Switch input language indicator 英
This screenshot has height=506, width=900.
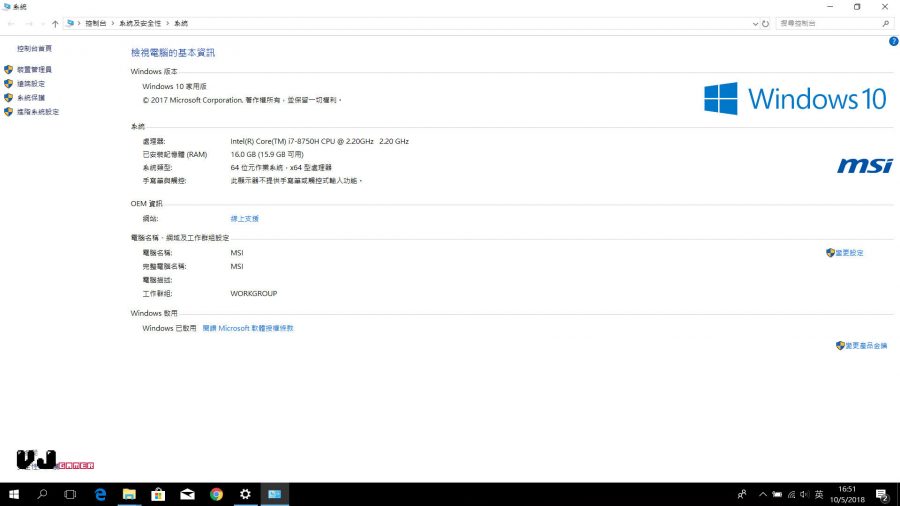(x=819, y=495)
